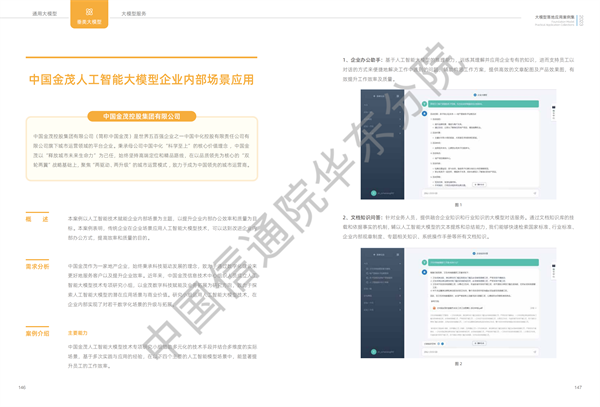
Task: Click the message input field in figure 2
Action: (x=480, y=352)
